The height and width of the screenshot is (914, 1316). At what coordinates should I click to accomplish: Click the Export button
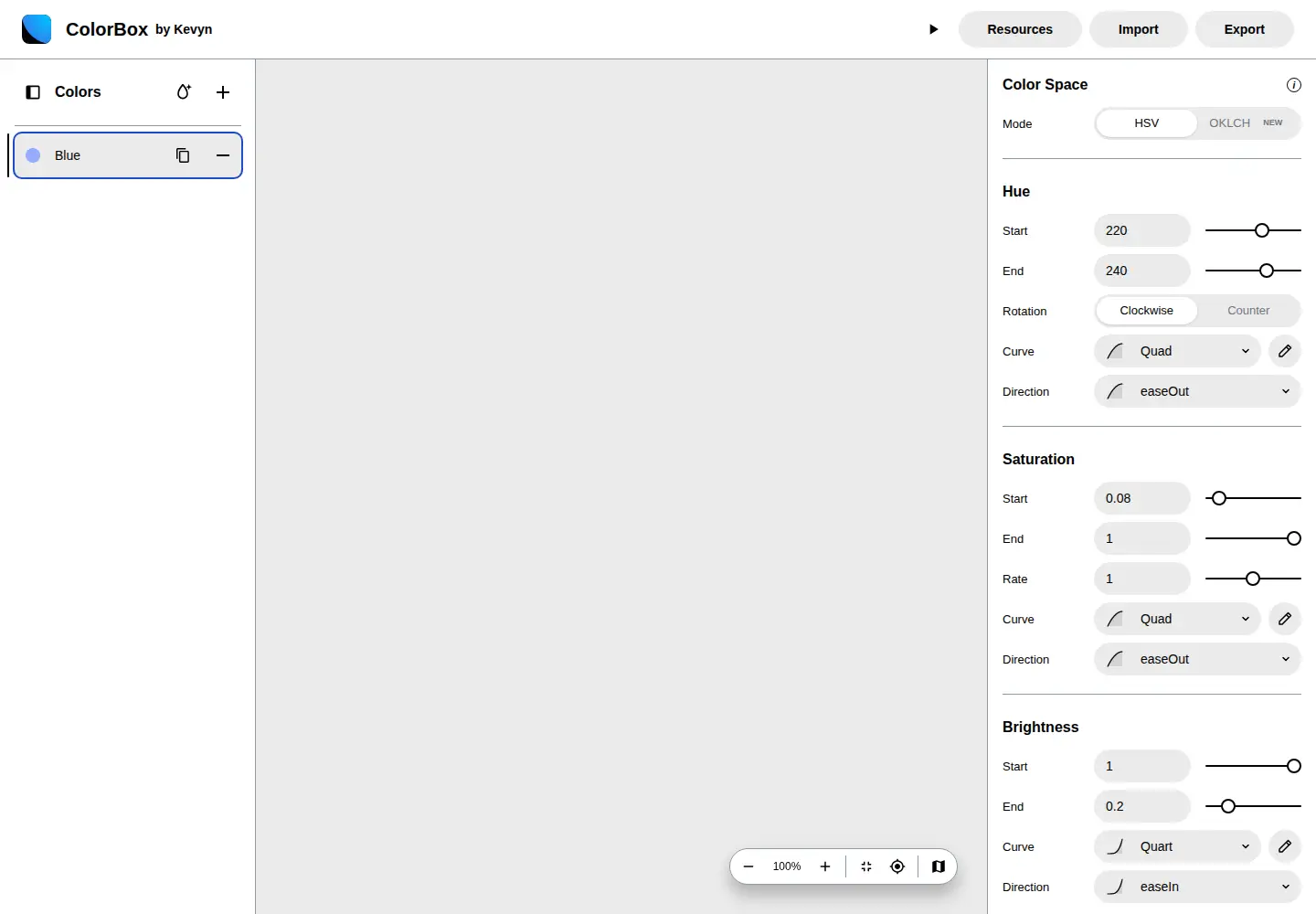point(1245,29)
